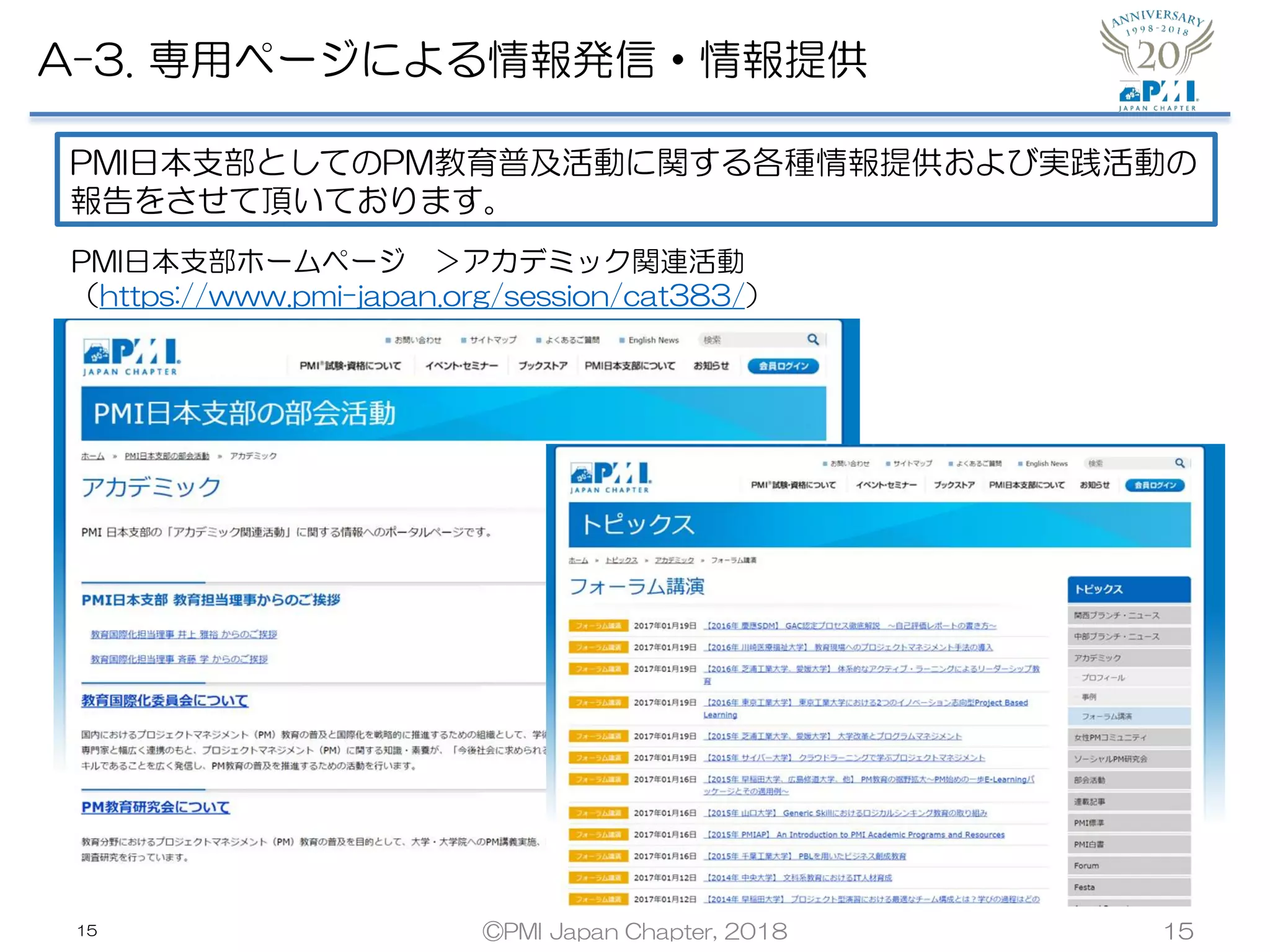The height and width of the screenshot is (952, 1270).
Task: Open イベント・セミナー menu on Topics page
Action: 886,485
